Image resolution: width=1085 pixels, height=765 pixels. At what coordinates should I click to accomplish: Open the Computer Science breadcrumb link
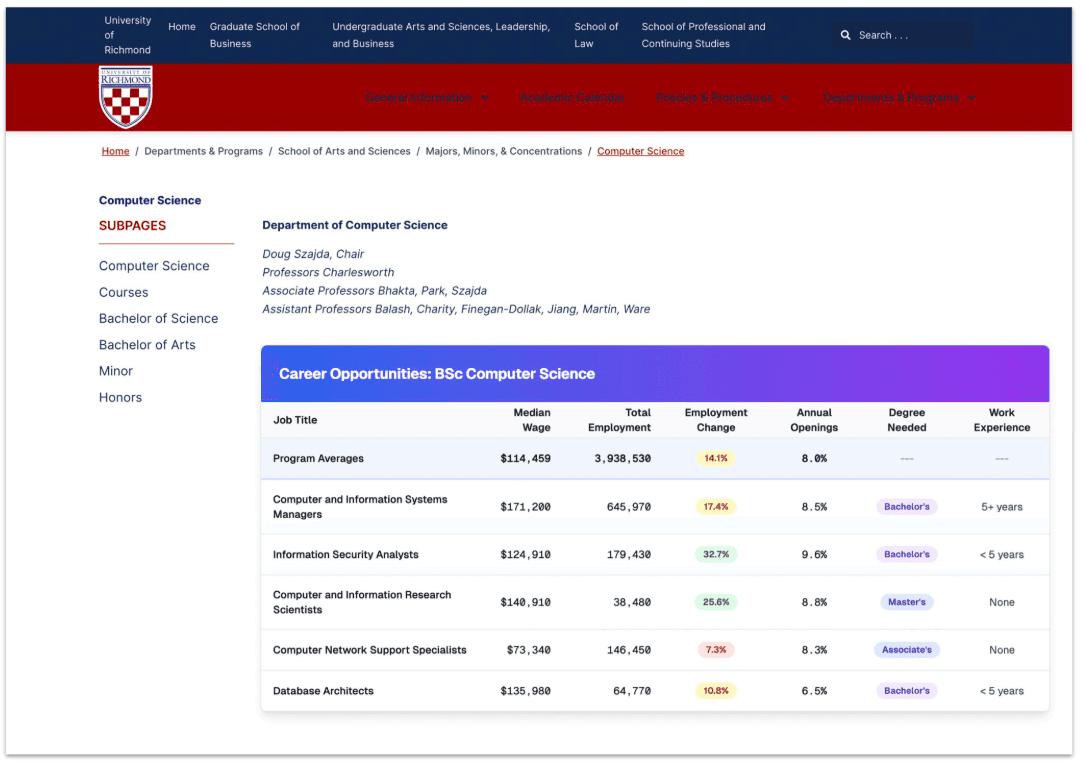(x=640, y=151)
